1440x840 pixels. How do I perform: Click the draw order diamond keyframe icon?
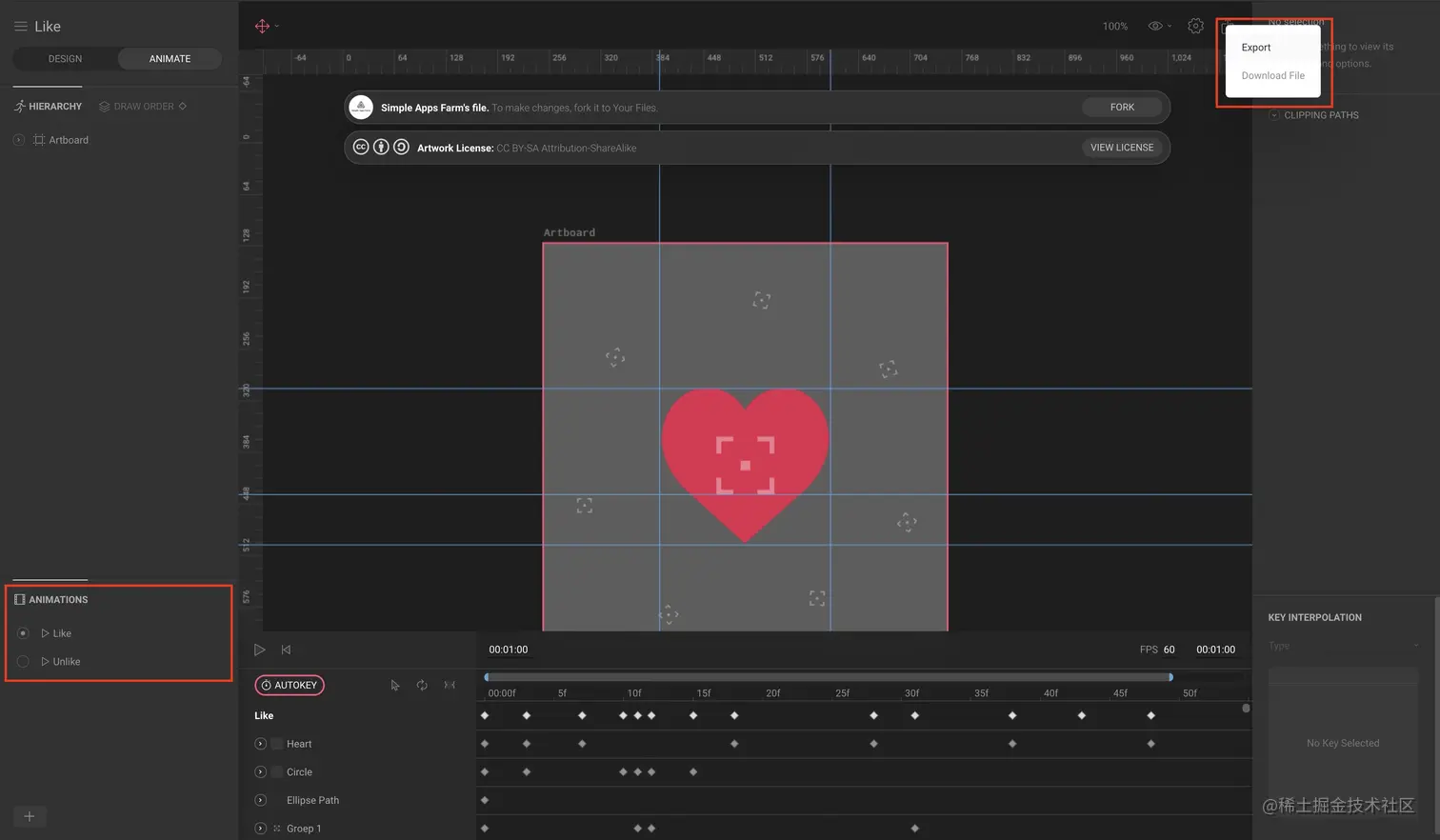tap(183, 107)
